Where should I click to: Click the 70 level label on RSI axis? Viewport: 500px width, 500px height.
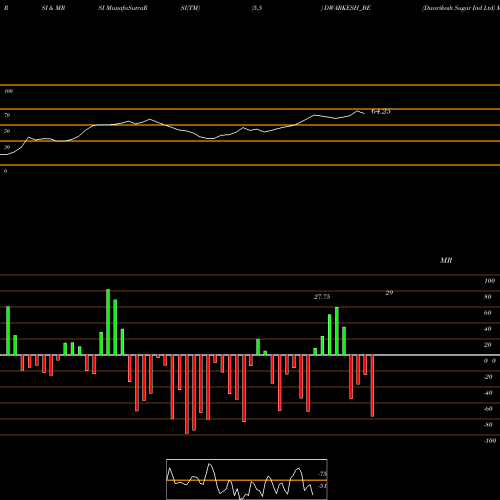click(7, 115)
